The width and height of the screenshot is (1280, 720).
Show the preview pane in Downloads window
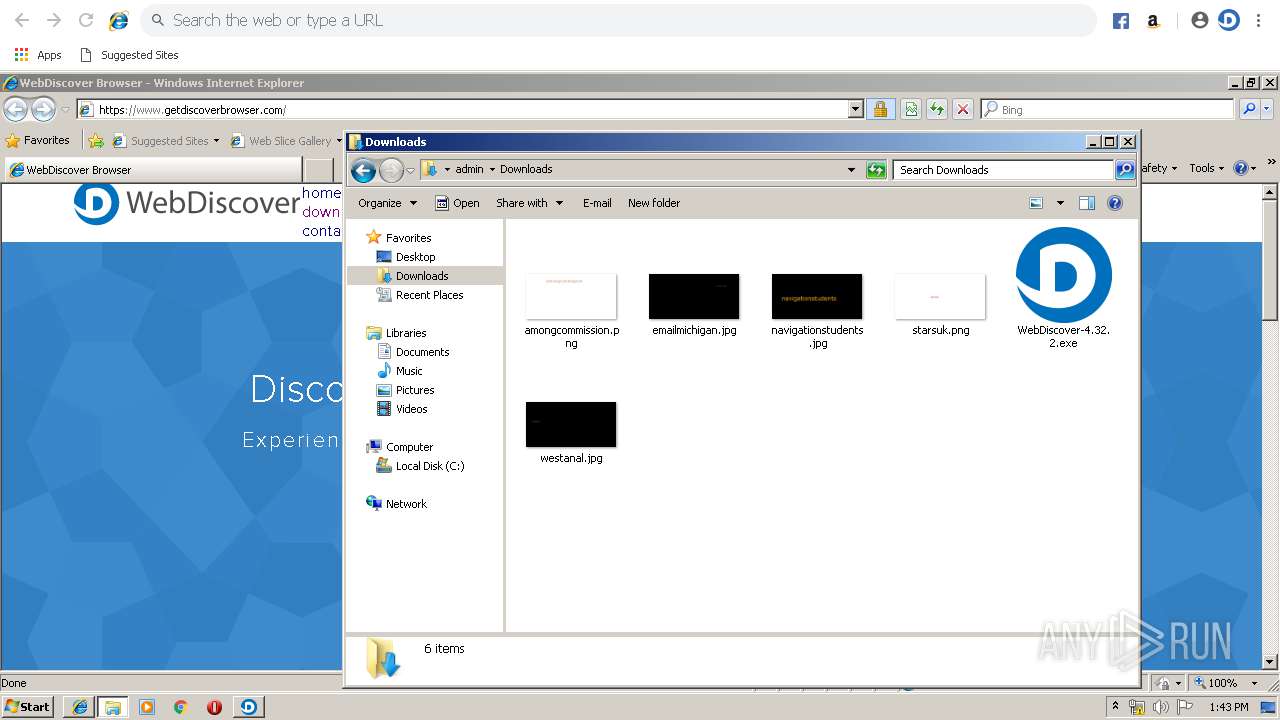coord(1087,203)
